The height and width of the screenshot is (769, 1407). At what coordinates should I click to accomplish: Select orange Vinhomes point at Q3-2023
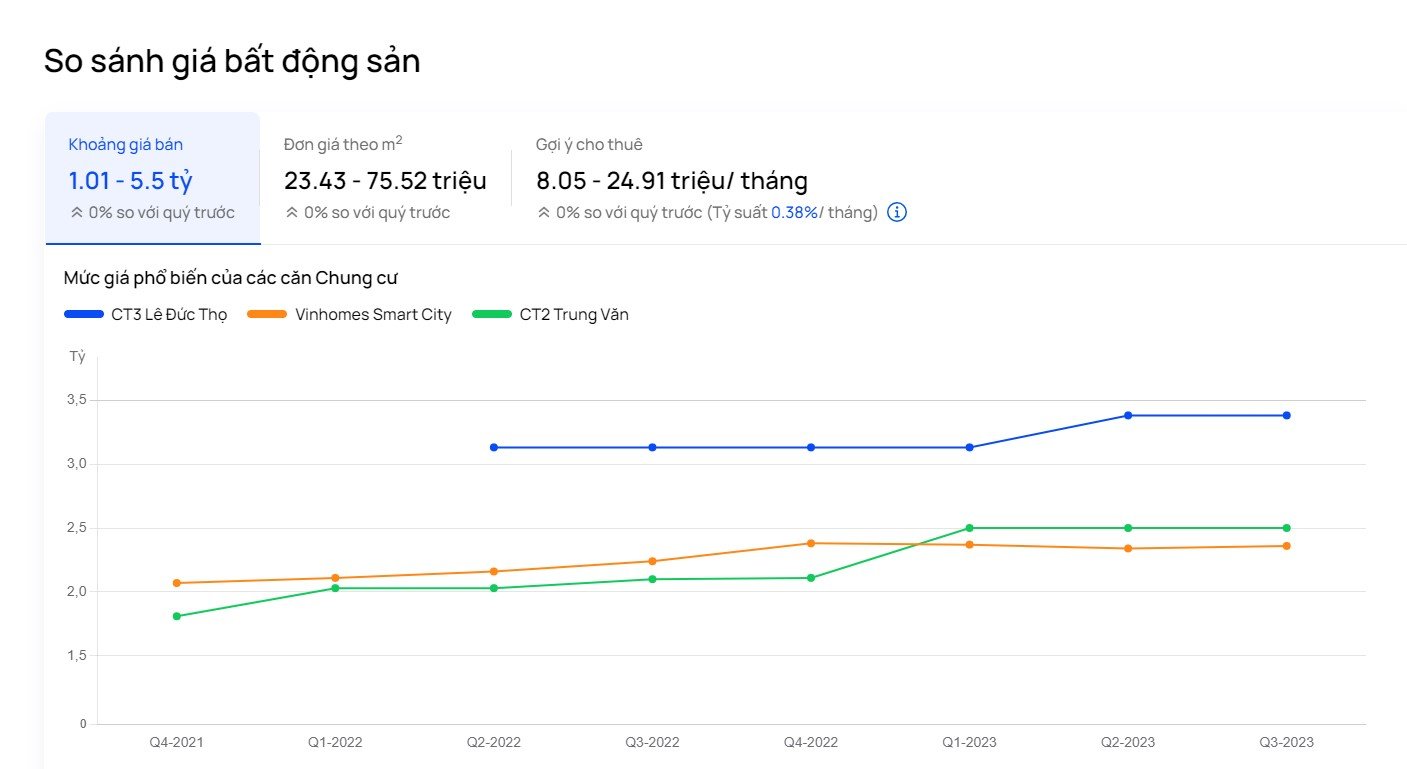tap(1286, 545)
